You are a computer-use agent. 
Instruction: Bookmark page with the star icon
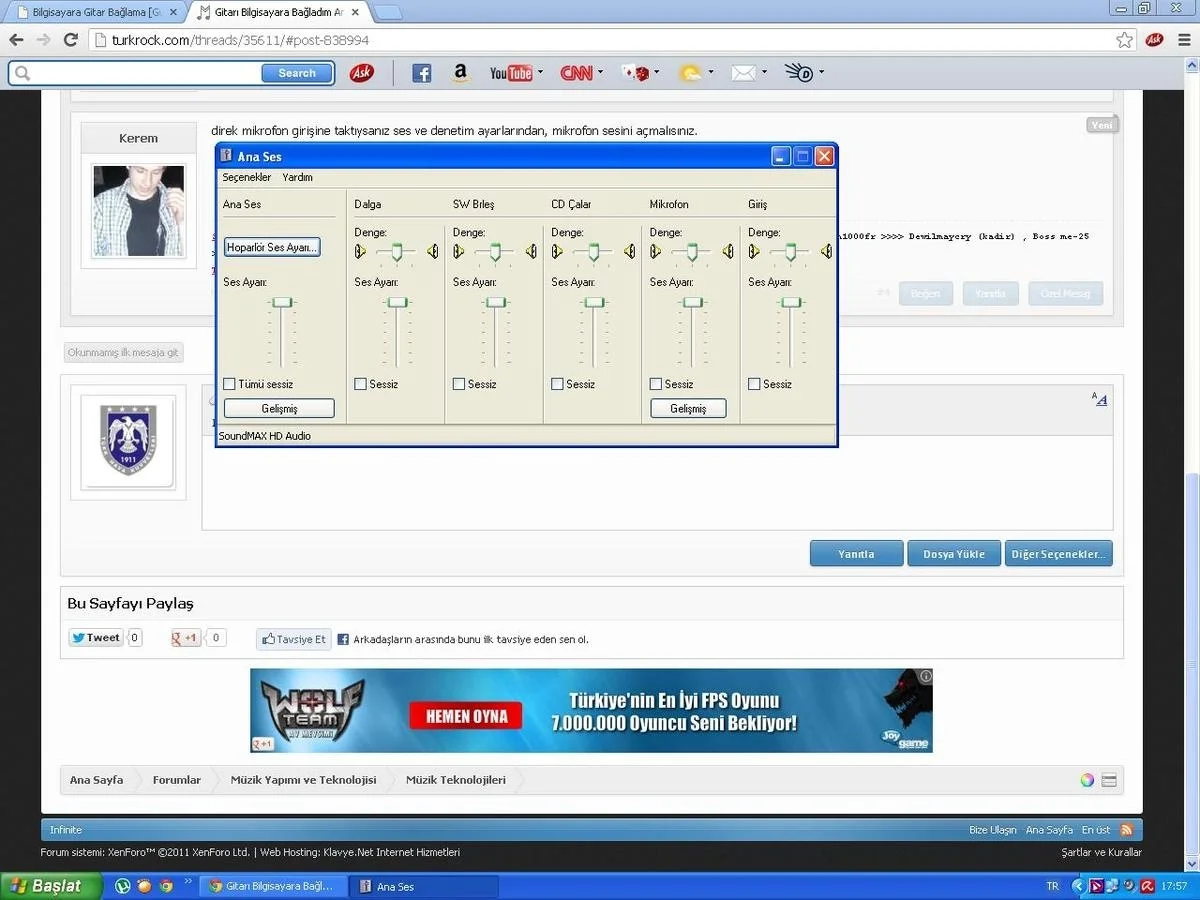click(x=1125, y=40)
